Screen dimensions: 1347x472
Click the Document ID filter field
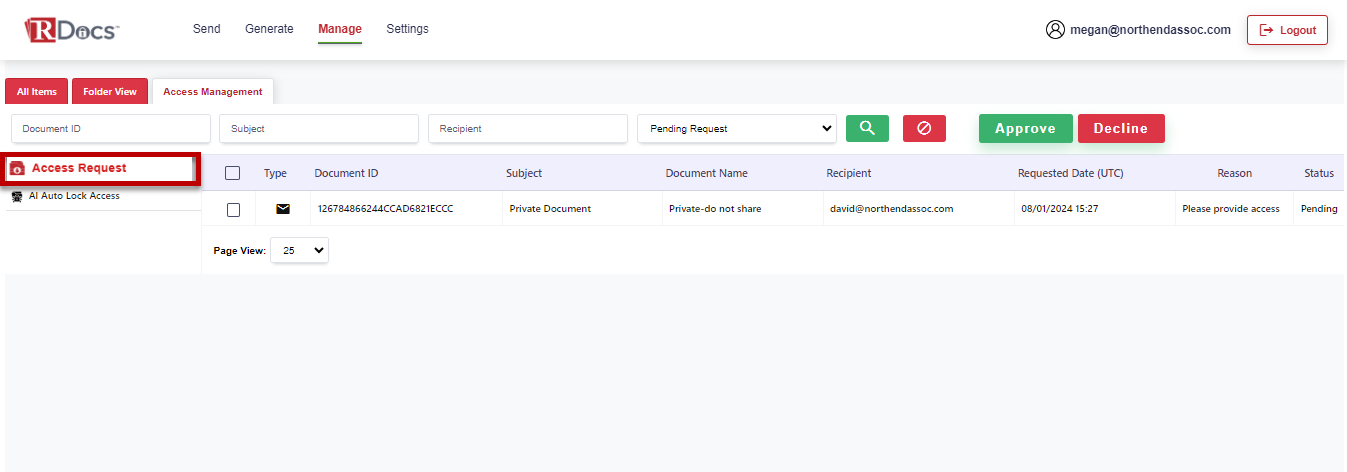click(x=111, y=128)
